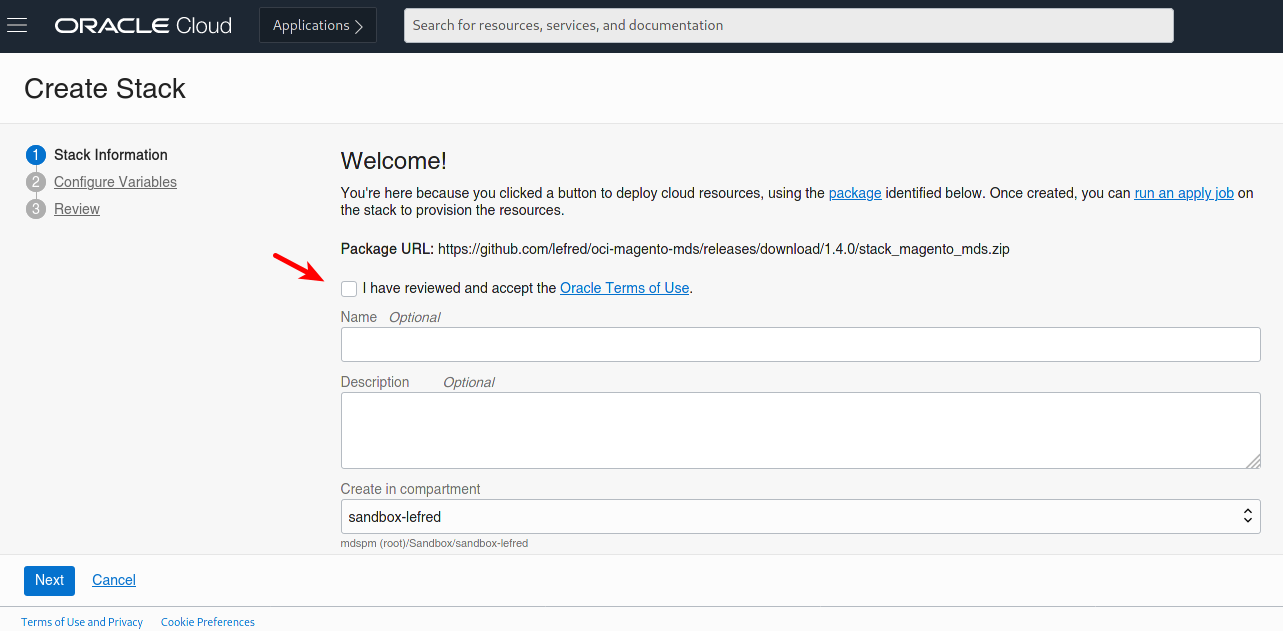Open the package link
The width and height of the screenshot is (1283, 631).
point(855,193)
